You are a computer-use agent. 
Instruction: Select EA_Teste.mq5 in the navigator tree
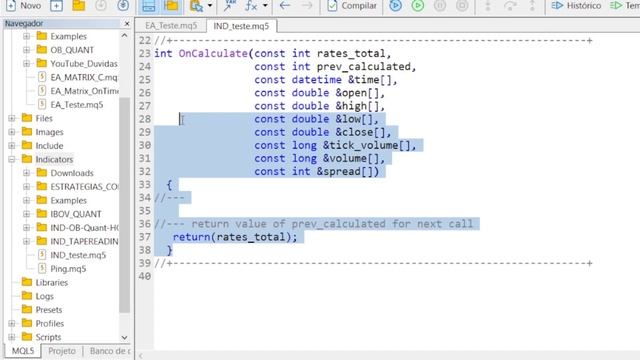click(77, 104)
